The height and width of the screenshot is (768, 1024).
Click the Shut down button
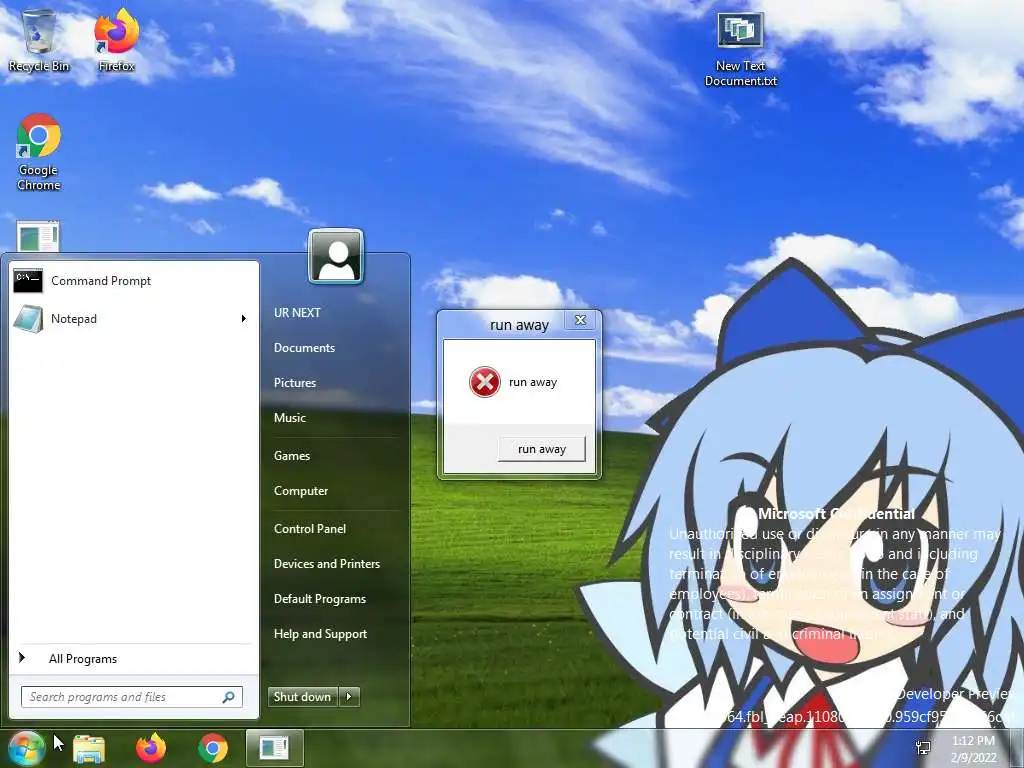pyautogui.click(x=302, y=697)
